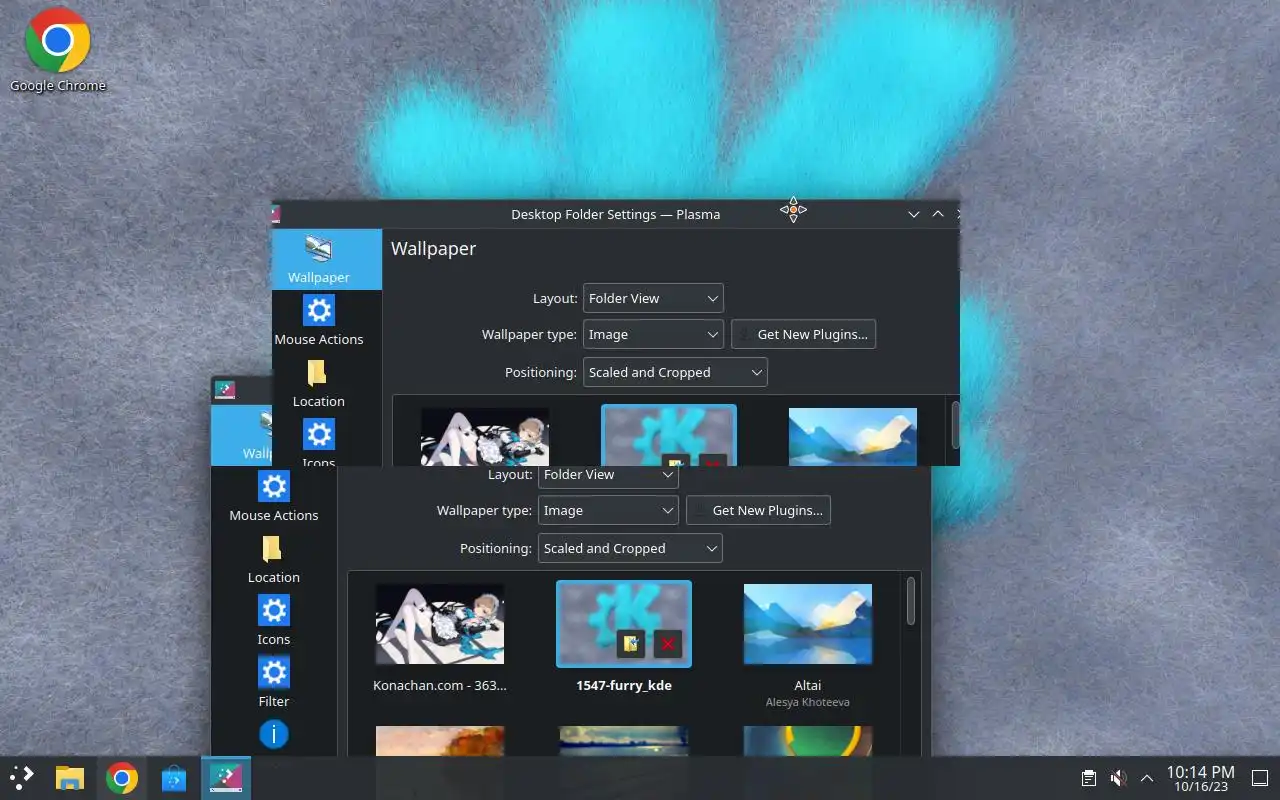Click the muted volume tray icon
Viewport: 1280px width, 800px height.
pos(1118,778)
